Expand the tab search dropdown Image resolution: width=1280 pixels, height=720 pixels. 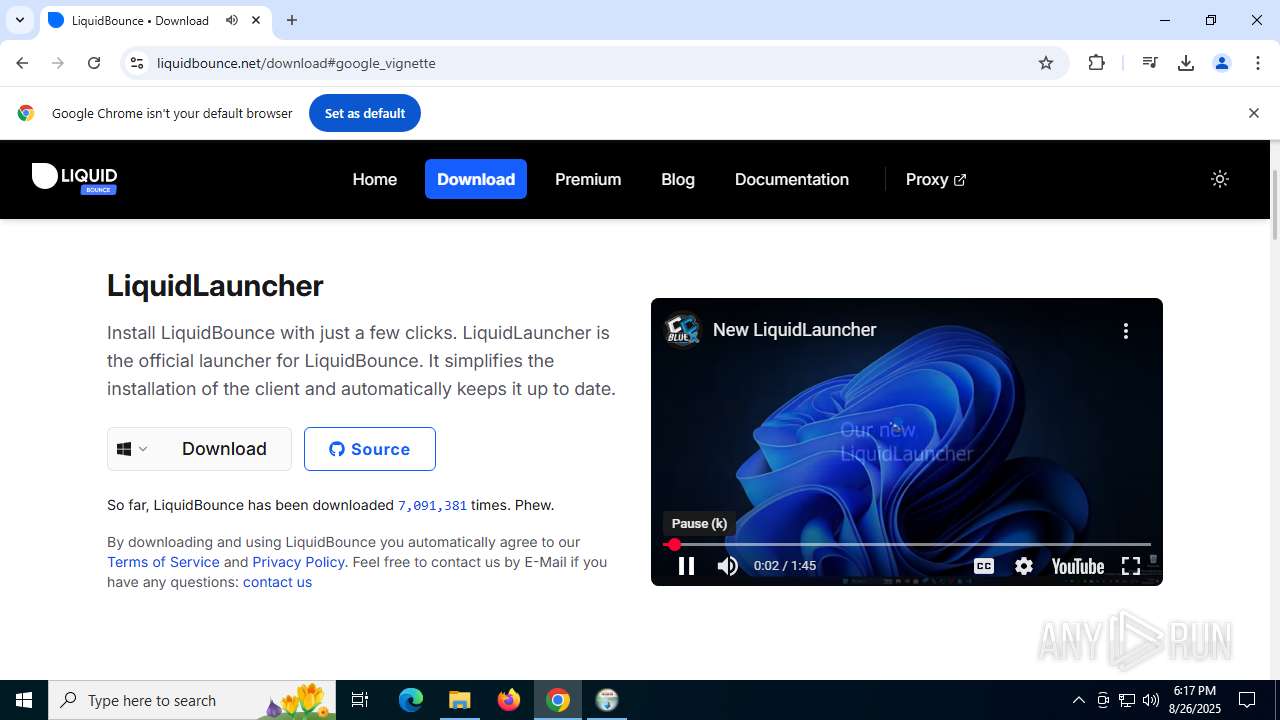point(19,20)
